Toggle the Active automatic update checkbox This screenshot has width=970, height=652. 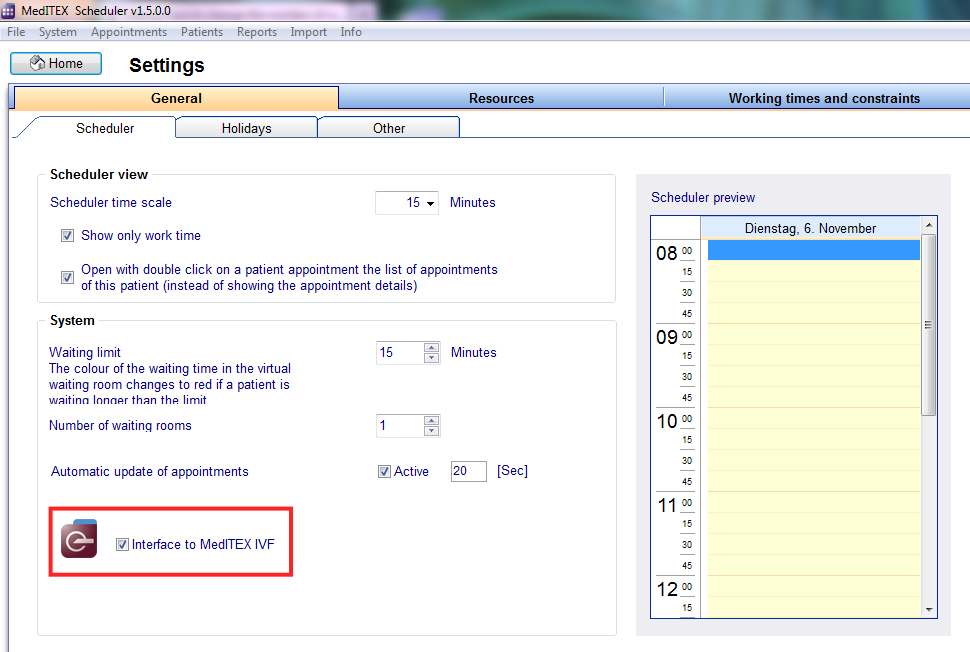click(x=384, y=471)
